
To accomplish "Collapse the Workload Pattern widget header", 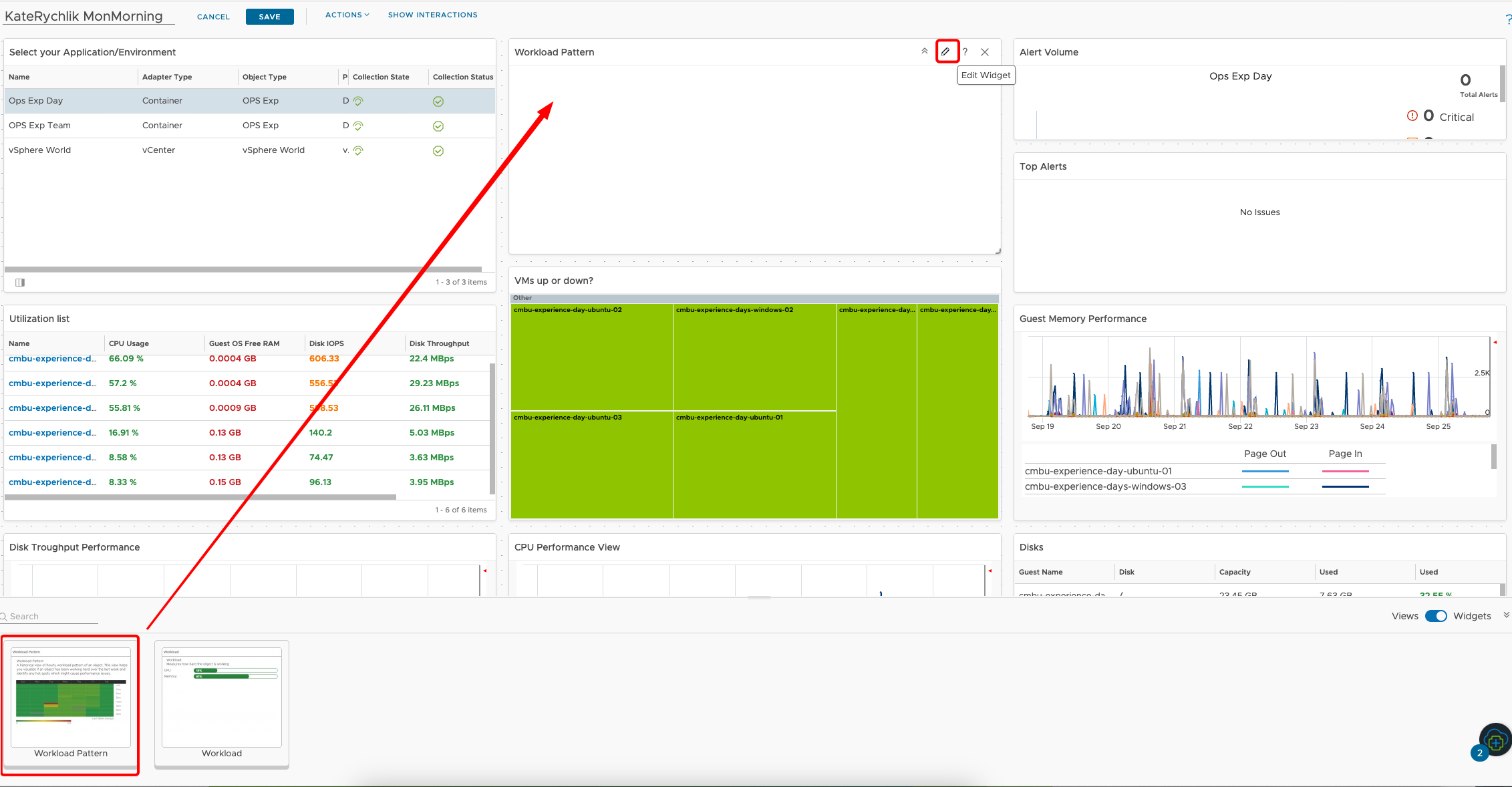I will point(925,51).
